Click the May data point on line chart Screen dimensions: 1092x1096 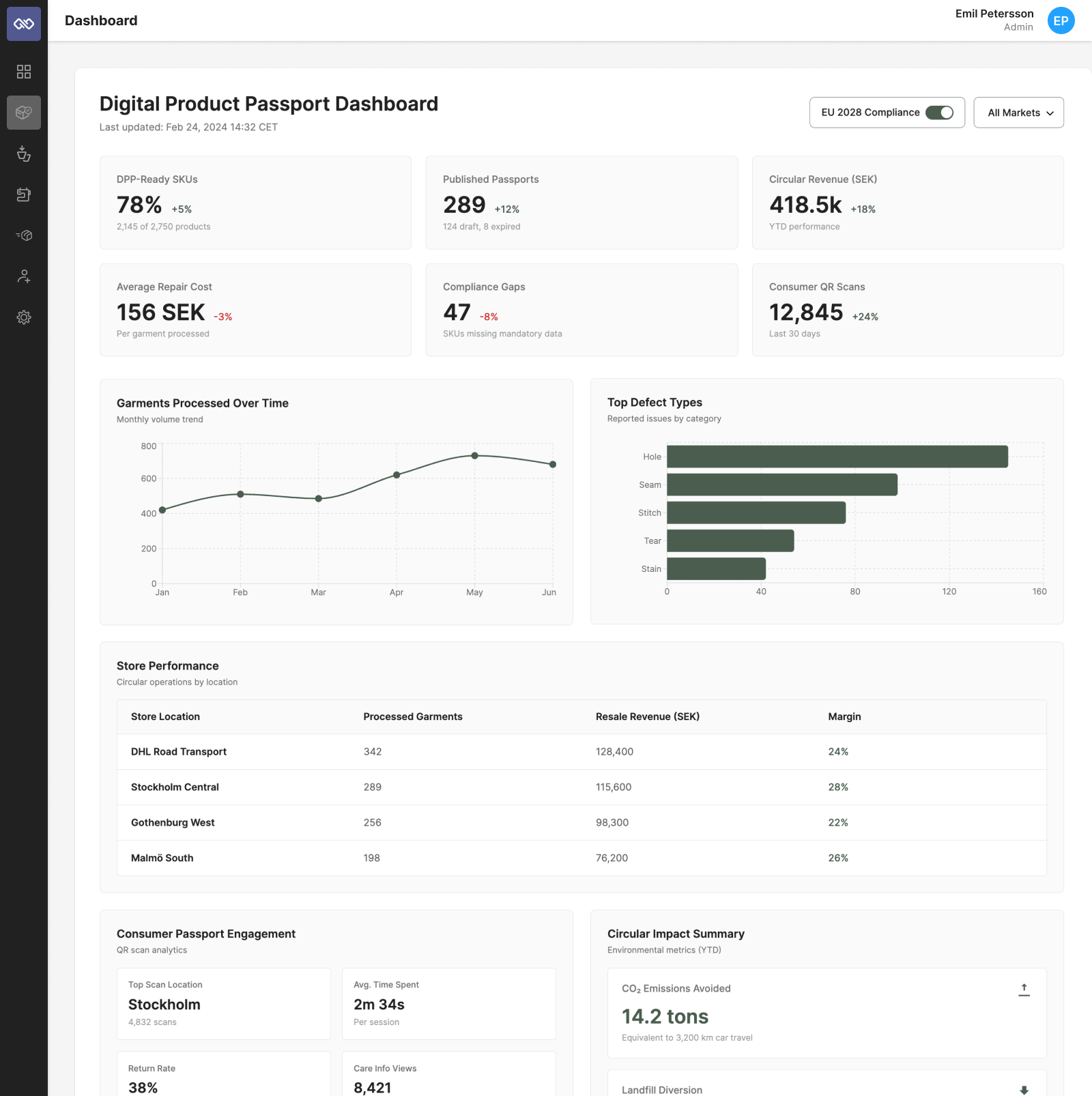pos(475,456)
